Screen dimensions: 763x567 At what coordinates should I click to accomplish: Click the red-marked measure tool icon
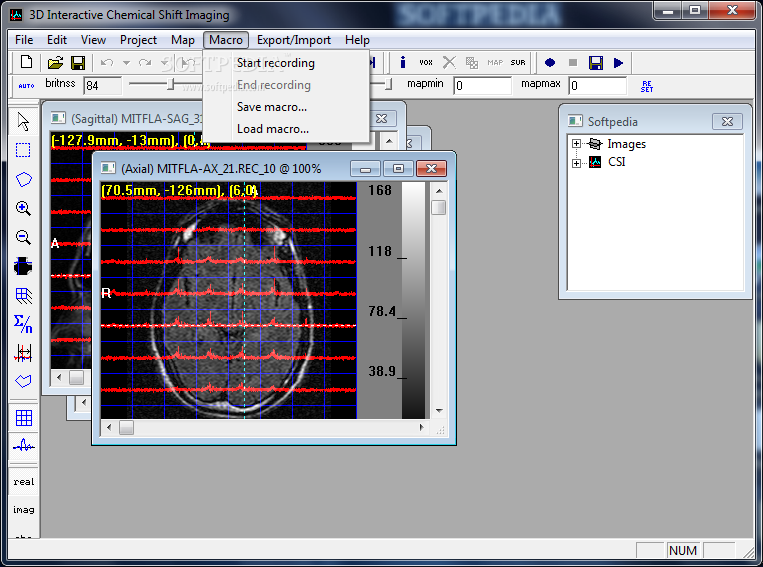pos(23,352)
